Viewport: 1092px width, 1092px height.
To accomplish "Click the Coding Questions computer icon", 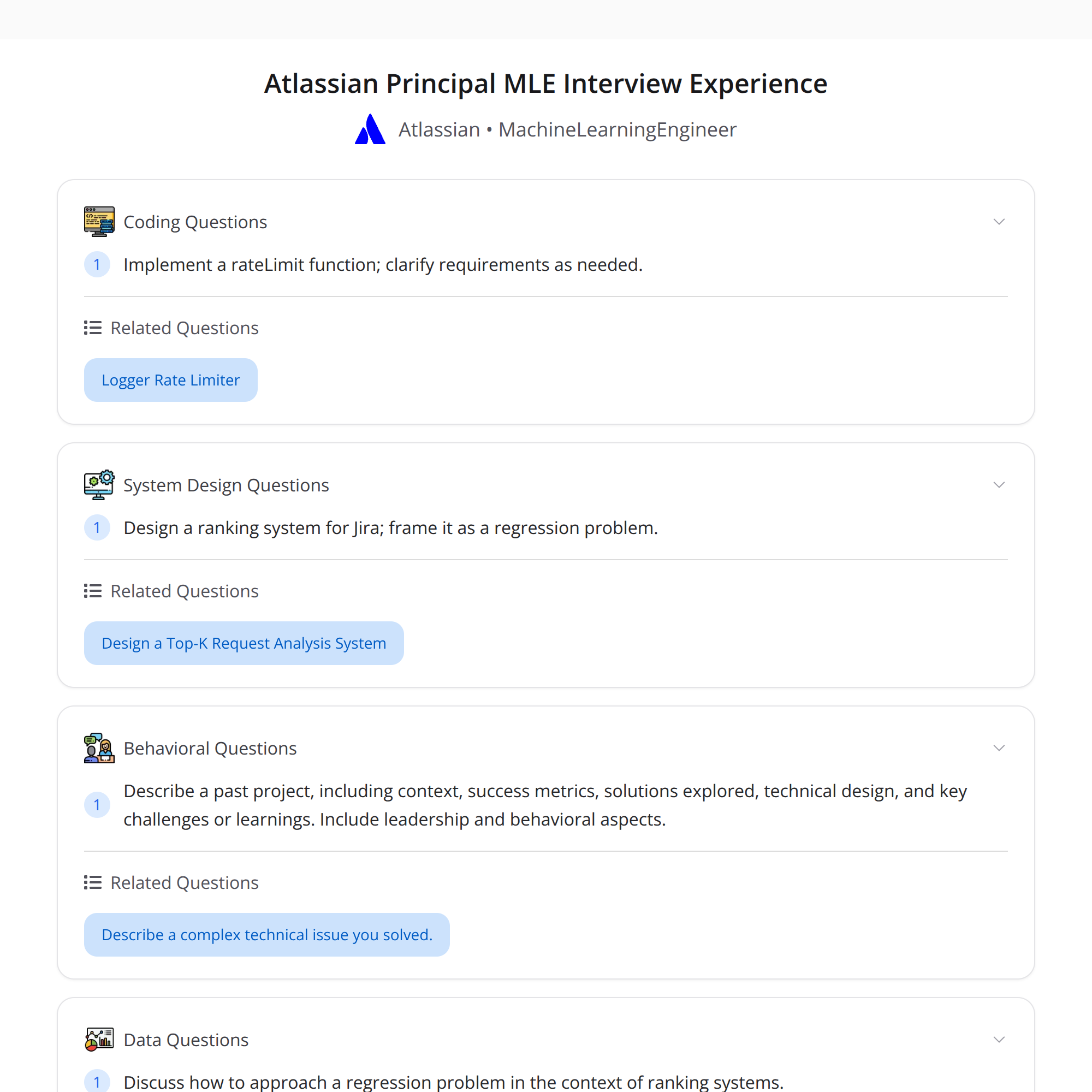I will 99,221.
